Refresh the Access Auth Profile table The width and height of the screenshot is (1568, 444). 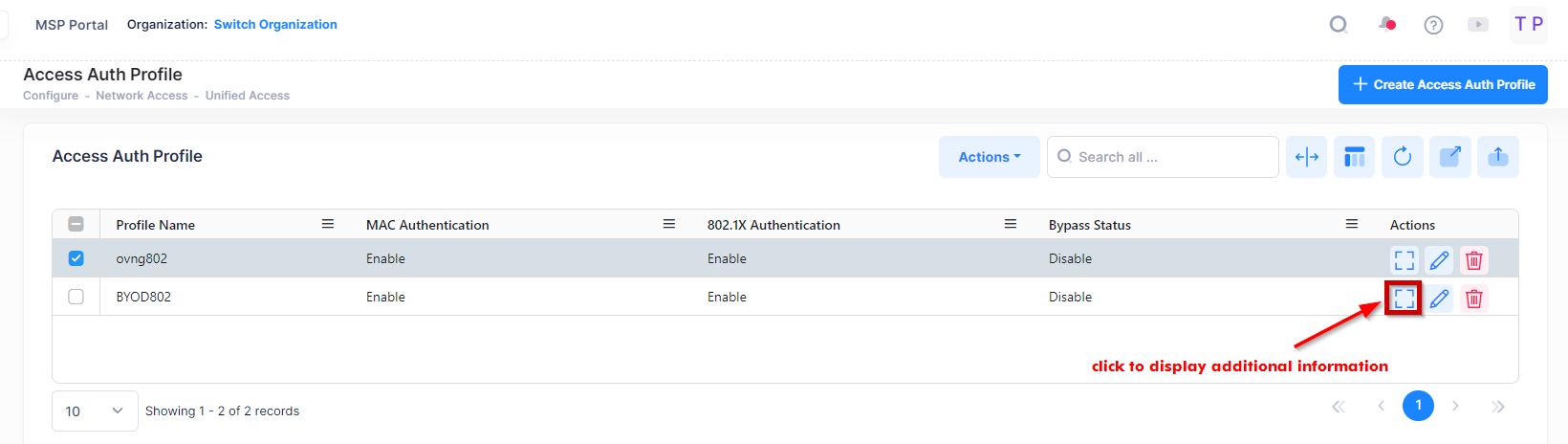pyautogui.click(x=1402, y=157)
